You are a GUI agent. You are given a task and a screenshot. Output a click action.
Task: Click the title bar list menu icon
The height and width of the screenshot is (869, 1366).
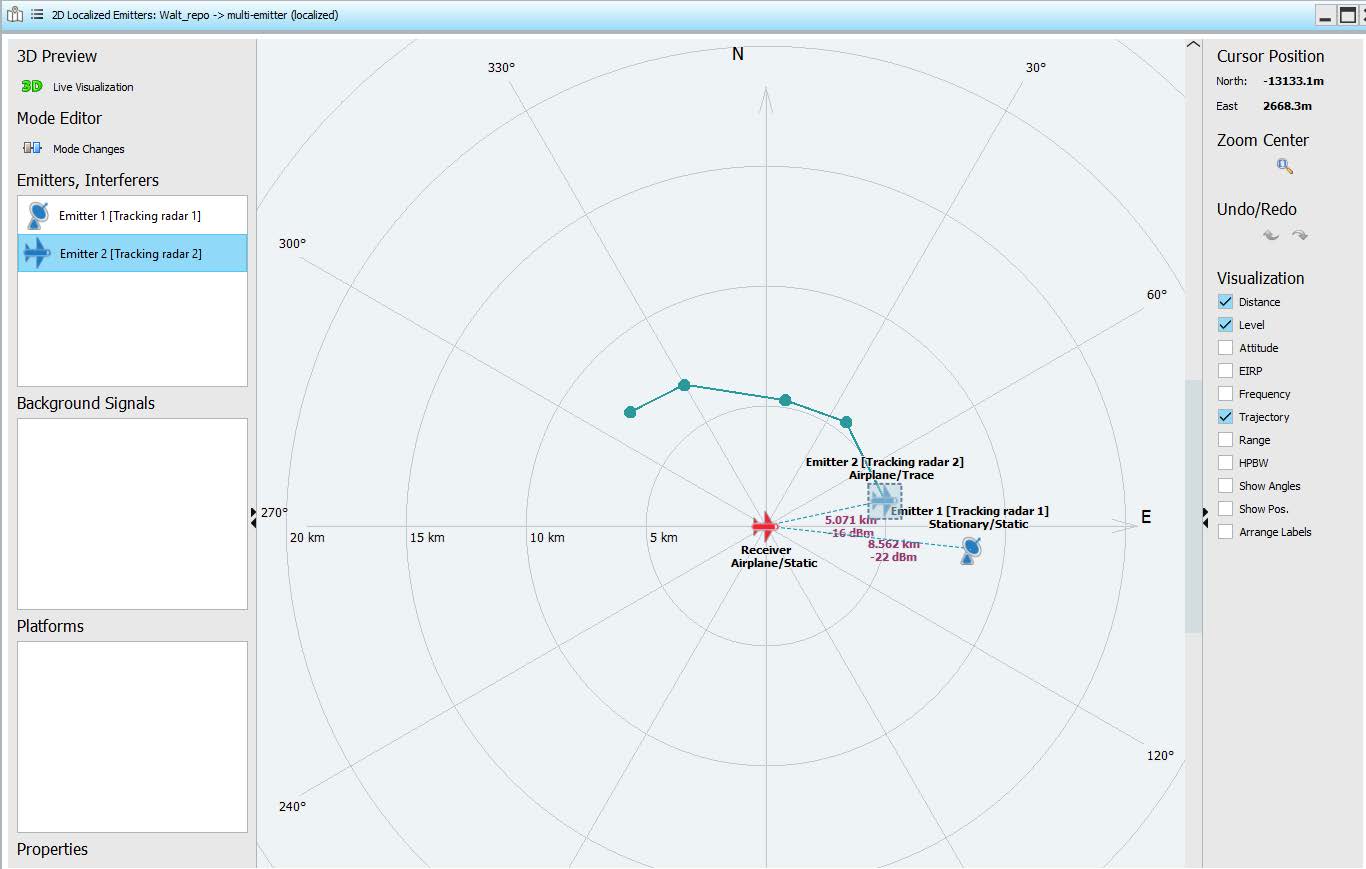pyautogui.click(x=37, y=15)
